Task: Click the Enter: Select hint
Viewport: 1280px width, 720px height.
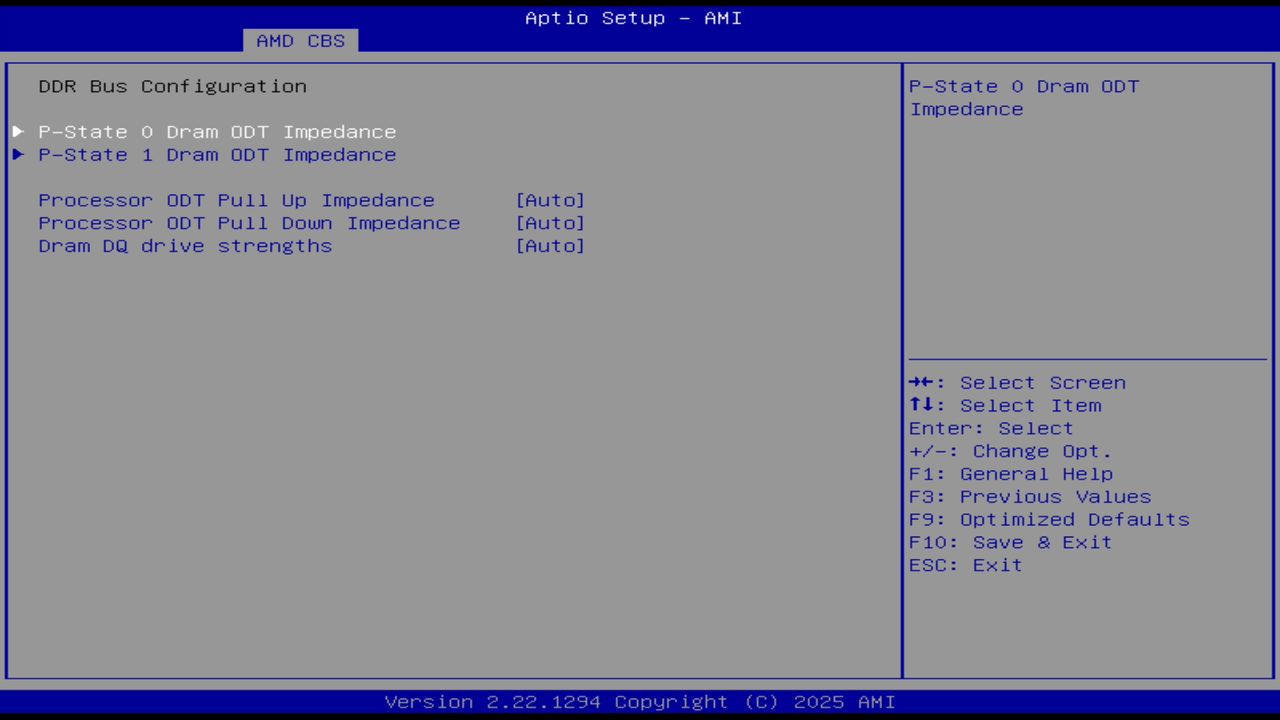Action: (x=991, y=429)
